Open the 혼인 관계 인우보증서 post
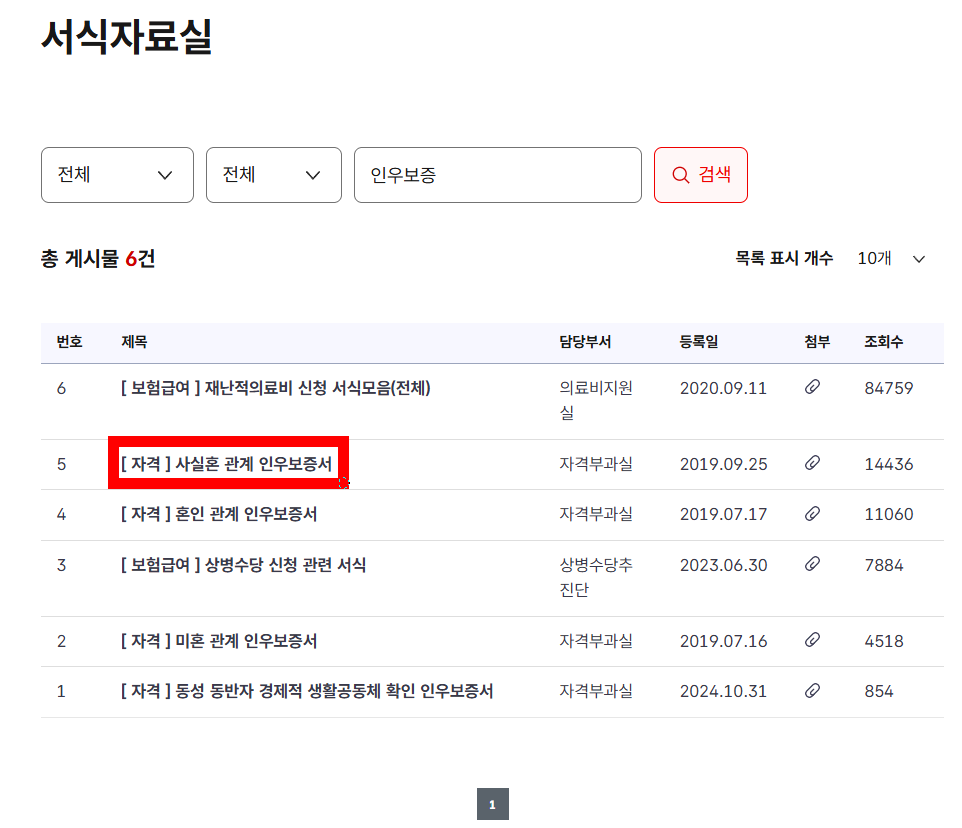 click(x=219, y=514)
